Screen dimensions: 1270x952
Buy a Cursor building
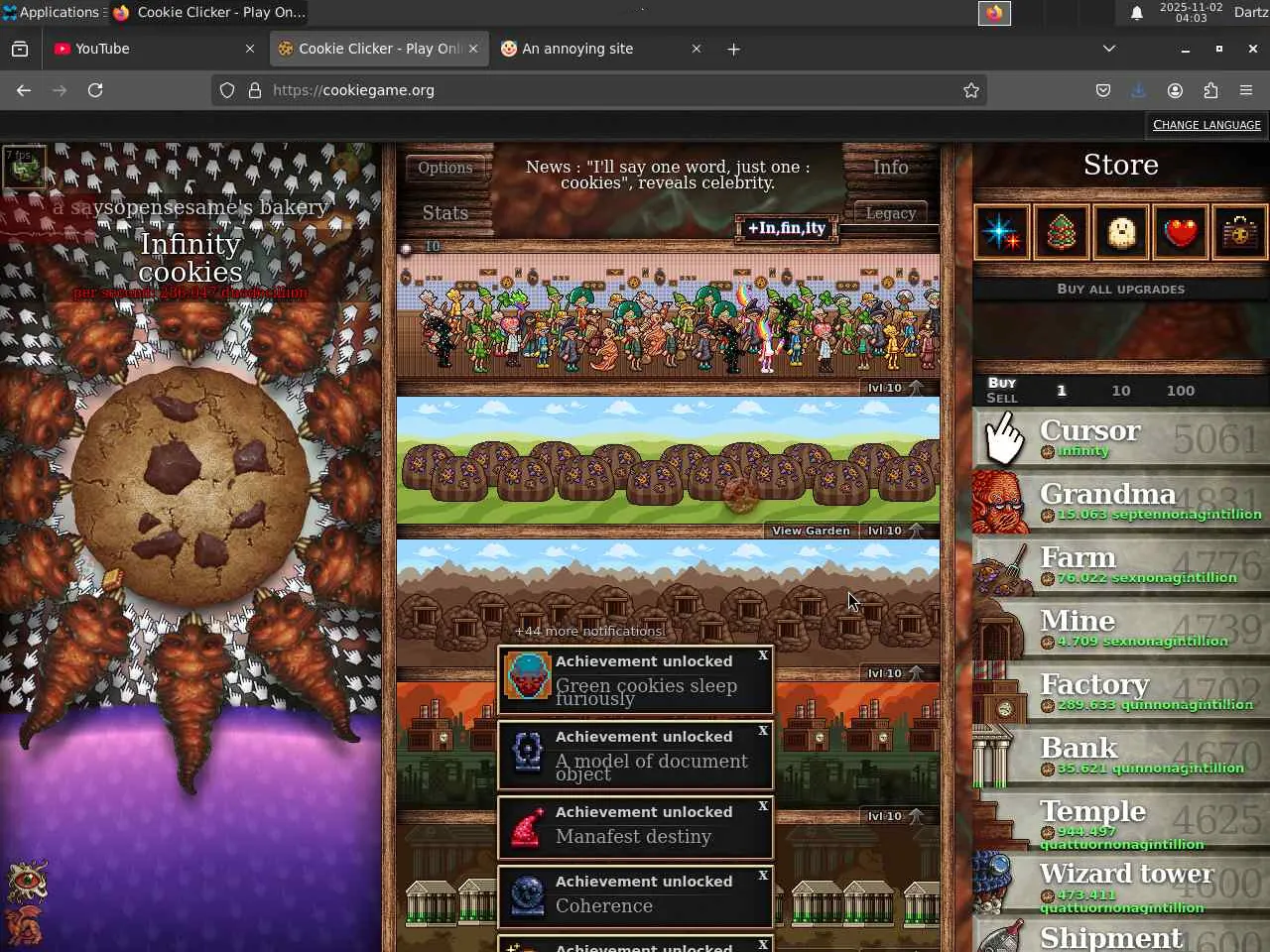click(1121, 437)
